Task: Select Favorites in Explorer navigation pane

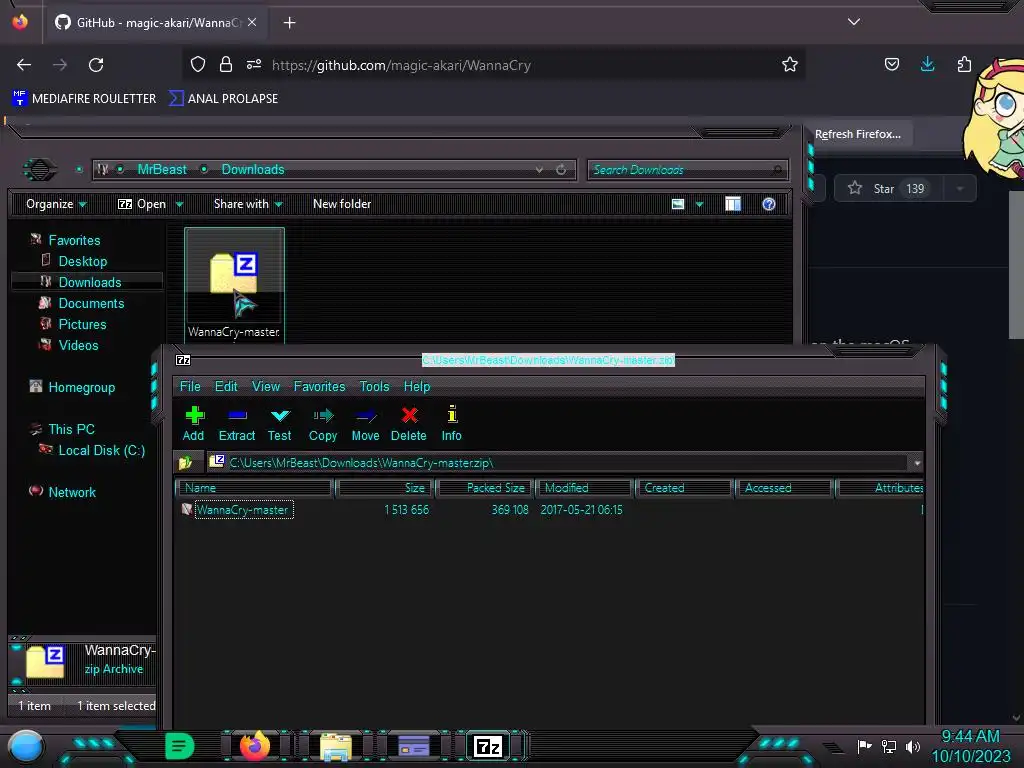Action: click(74, 240)
